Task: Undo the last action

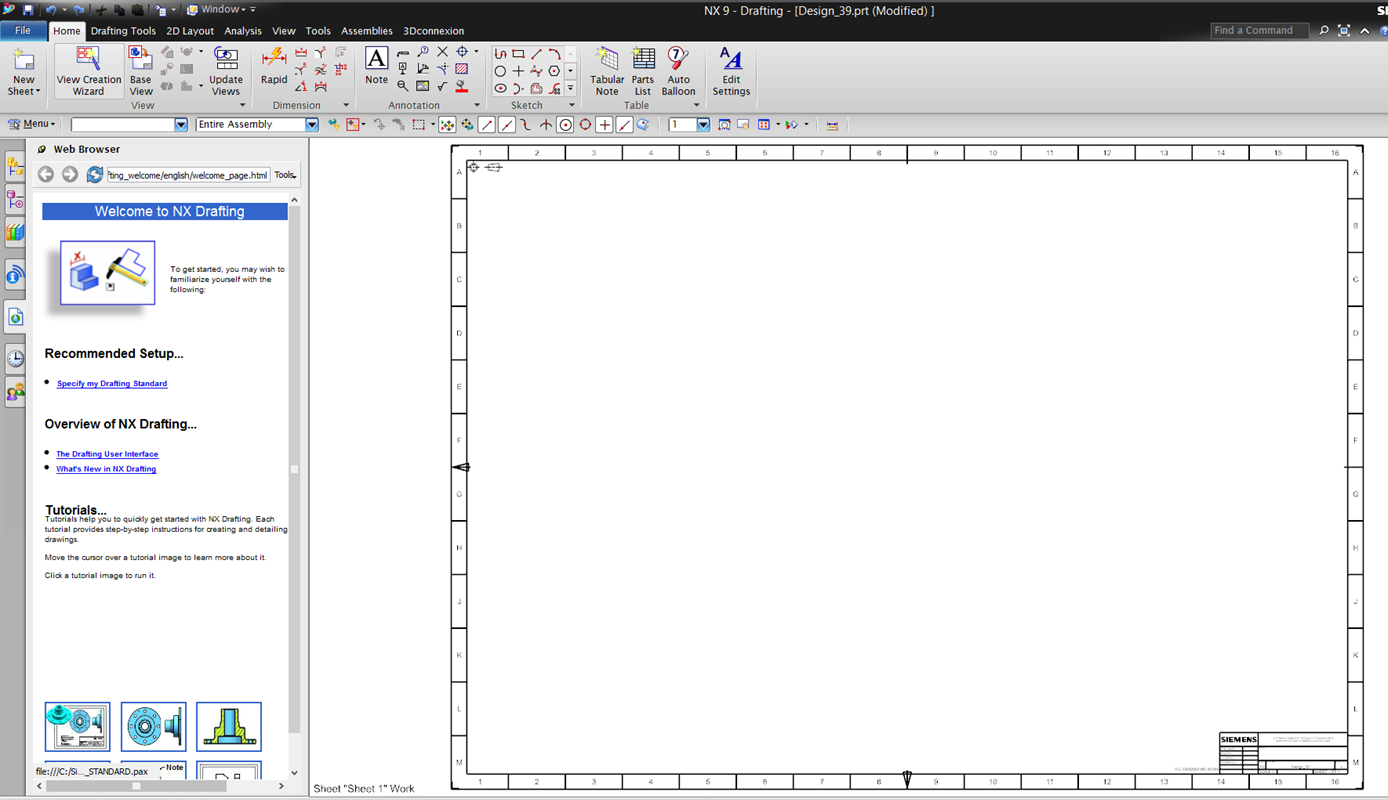Action: click(x=51, y=9)
